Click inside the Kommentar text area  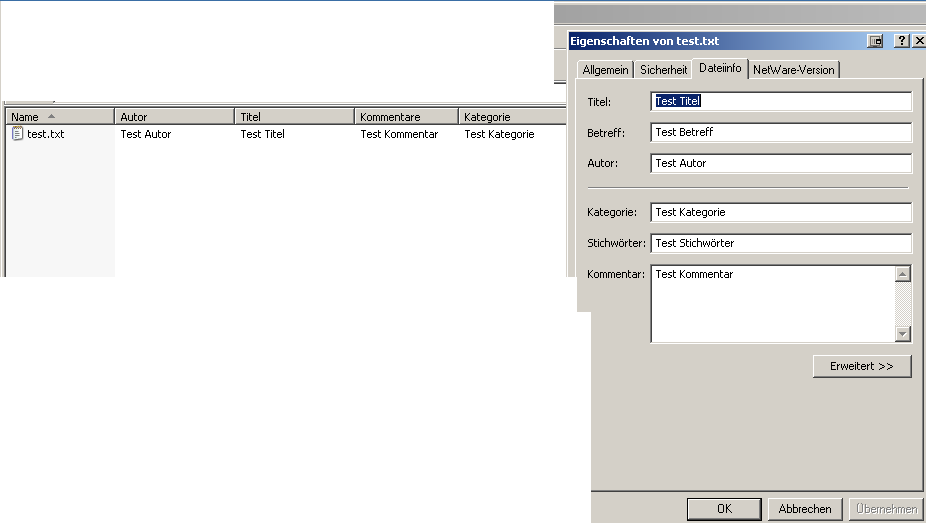tap(770, 303)
